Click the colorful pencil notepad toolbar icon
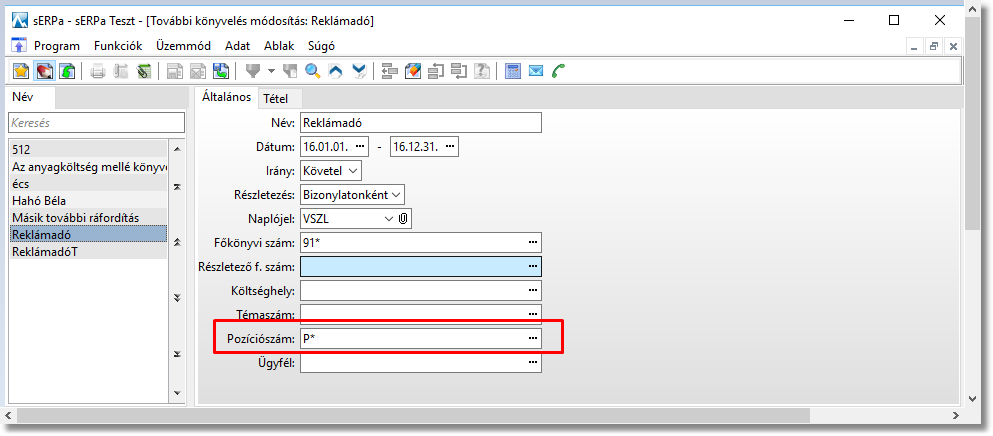993x436 pixels. point(412,71)
